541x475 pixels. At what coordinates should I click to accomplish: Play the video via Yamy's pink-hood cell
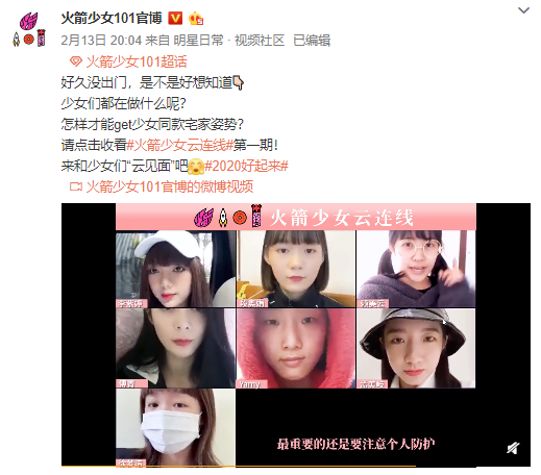pos(296,348)
